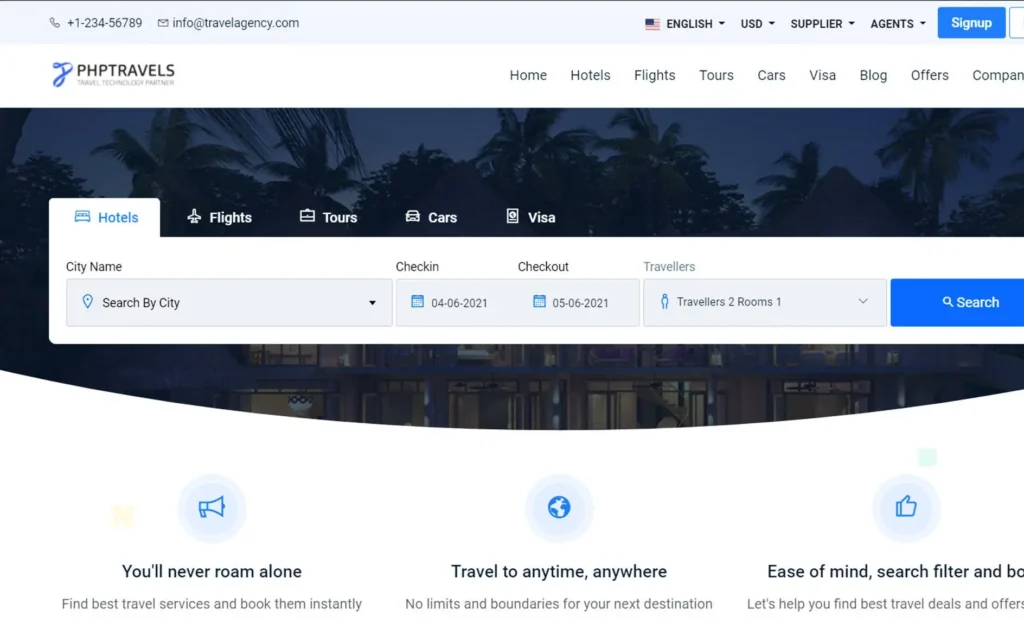Click 'No limits and boundaries for your next destination'
1024x629 pixels.
(559, 604)
